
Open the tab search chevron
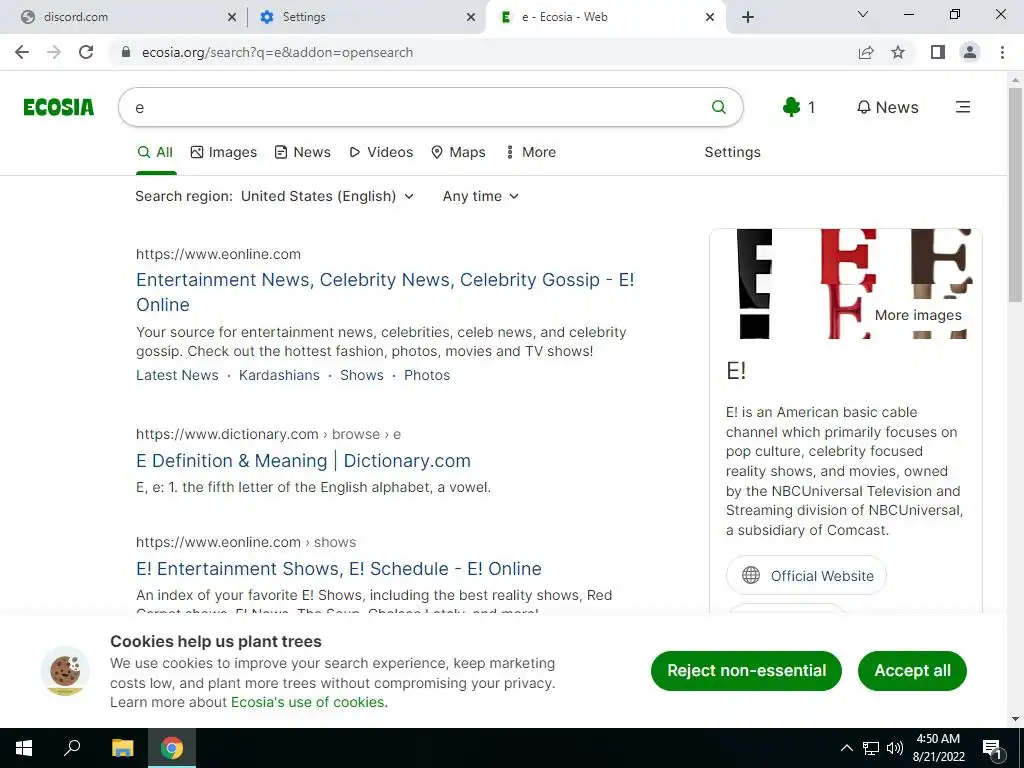click(863, 14)
